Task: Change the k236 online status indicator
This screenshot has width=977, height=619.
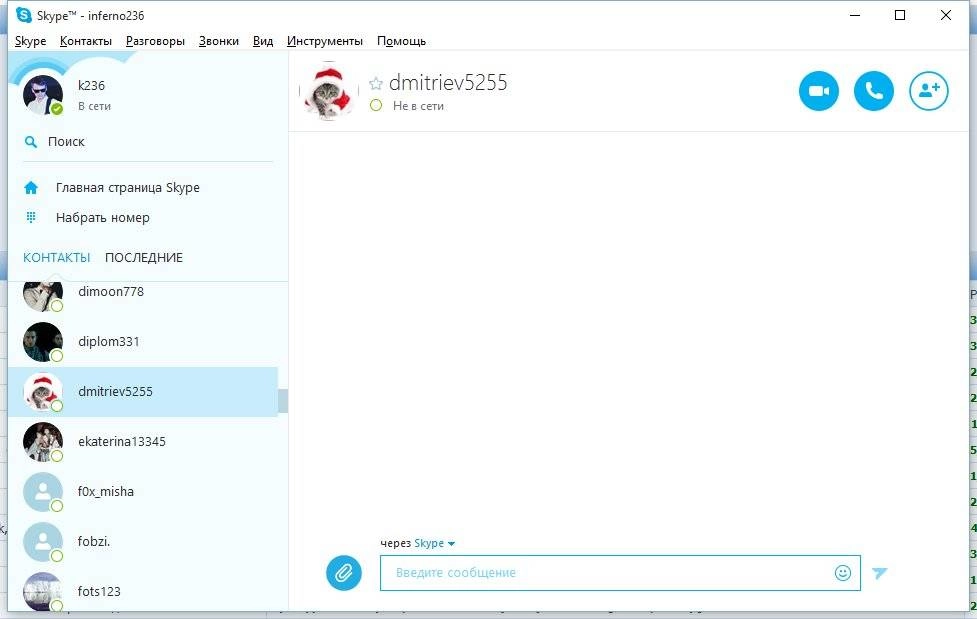Action: point(57,109)
